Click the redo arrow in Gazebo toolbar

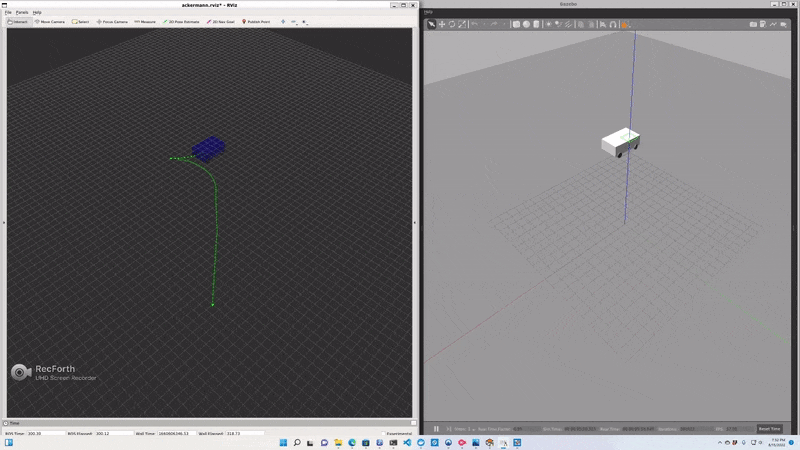[x=494, y=24]
